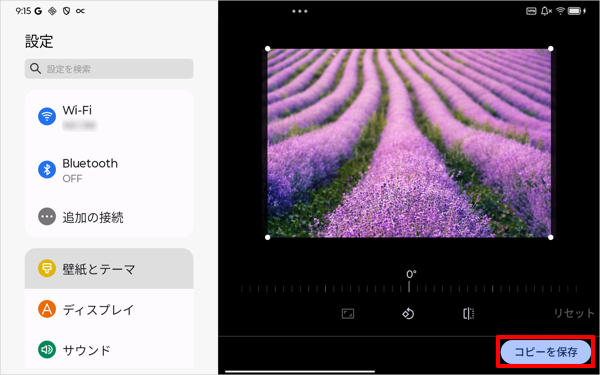Open ディスプレイ (display) settings
The width and height of the screenshot is (600, 375).
tap(109, 309)
